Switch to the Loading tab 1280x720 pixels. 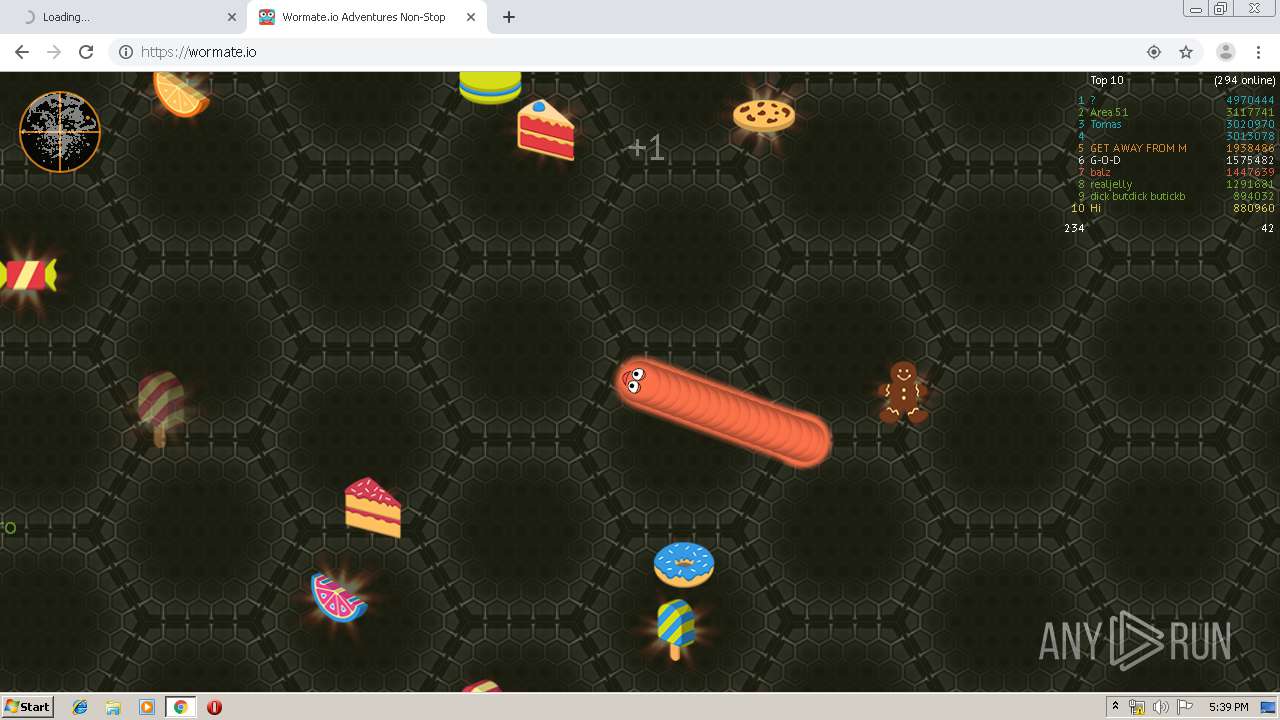(x=123, y=17)
